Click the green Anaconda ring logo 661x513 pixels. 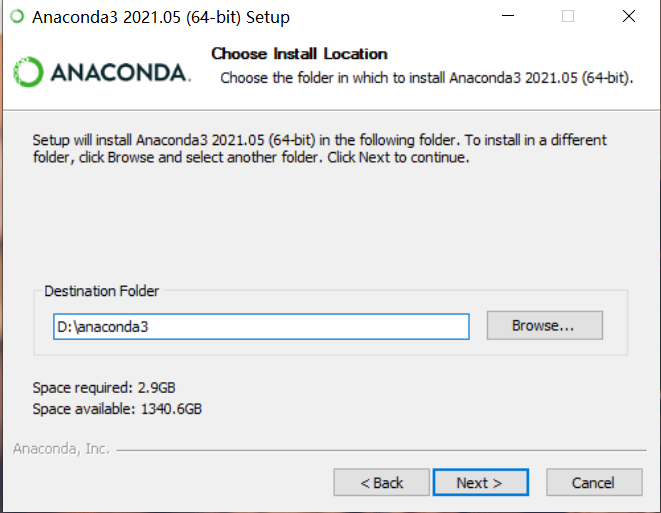[x=28, y=72]
